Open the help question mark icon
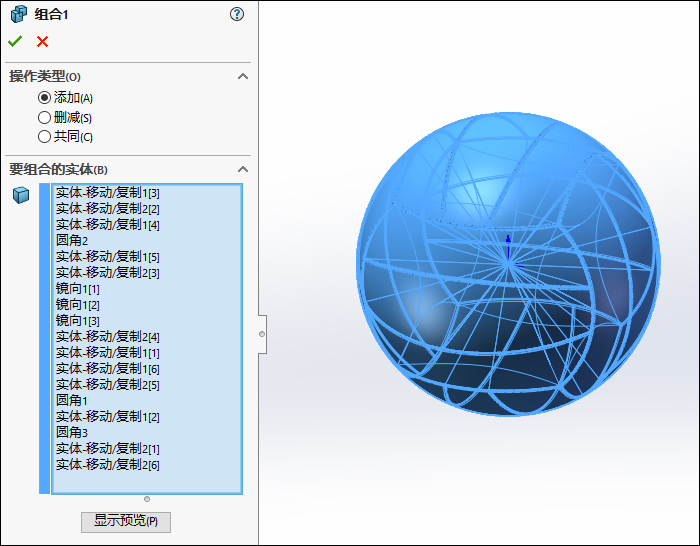700x546 pixels. coord(237,14)
